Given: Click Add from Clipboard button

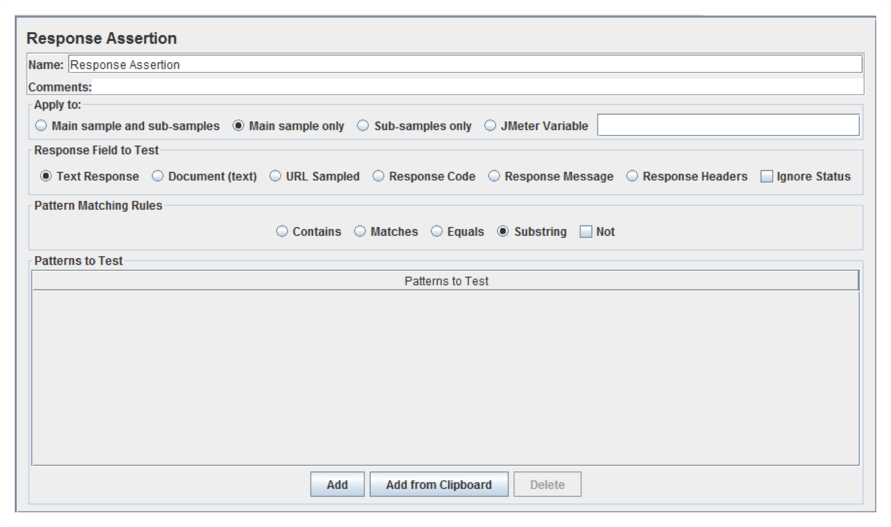Looking at the screenshot, I should (x=439, y=484).
